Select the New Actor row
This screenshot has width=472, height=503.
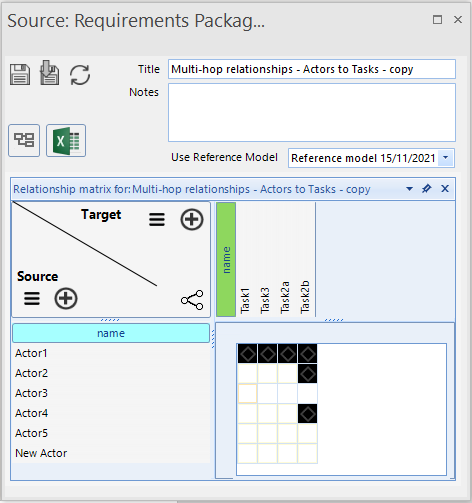111,453
